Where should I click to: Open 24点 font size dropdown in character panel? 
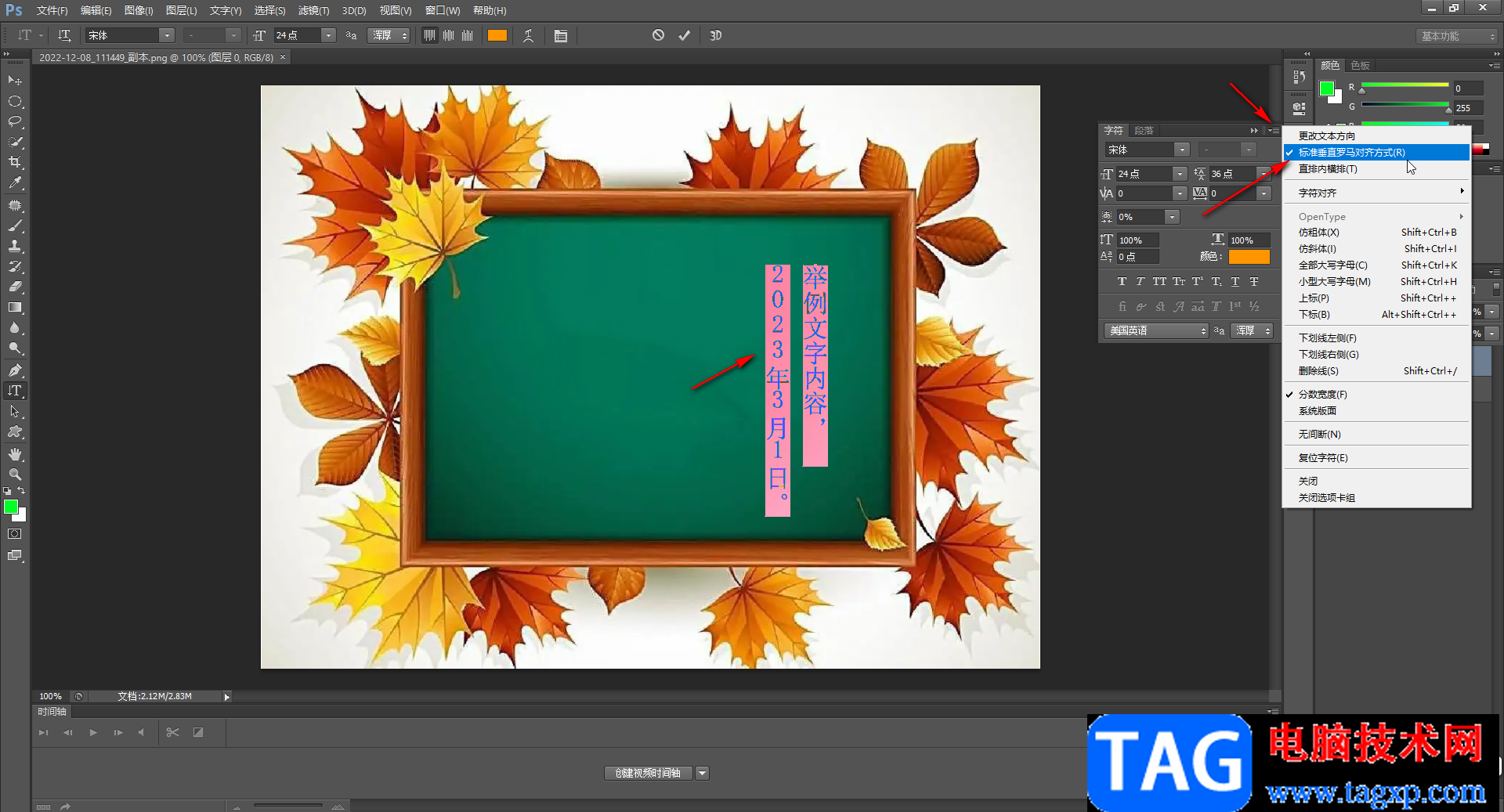1180,174
